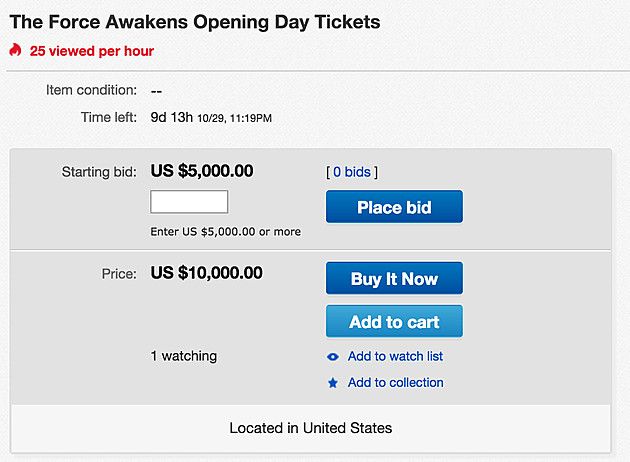Click The Force Awakens Opening Day Tickets title
Screen dimensions: 630x462
(194, 21)
